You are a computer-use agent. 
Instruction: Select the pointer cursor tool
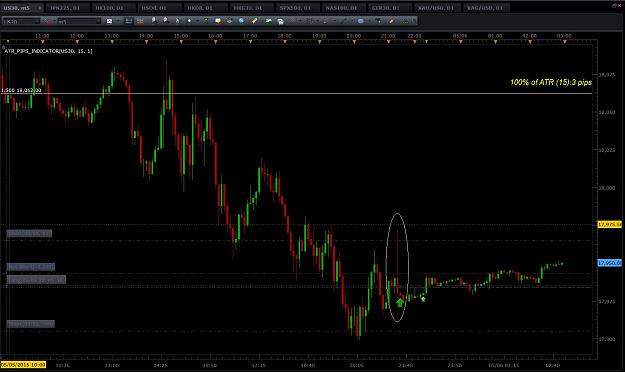point(177,21)
